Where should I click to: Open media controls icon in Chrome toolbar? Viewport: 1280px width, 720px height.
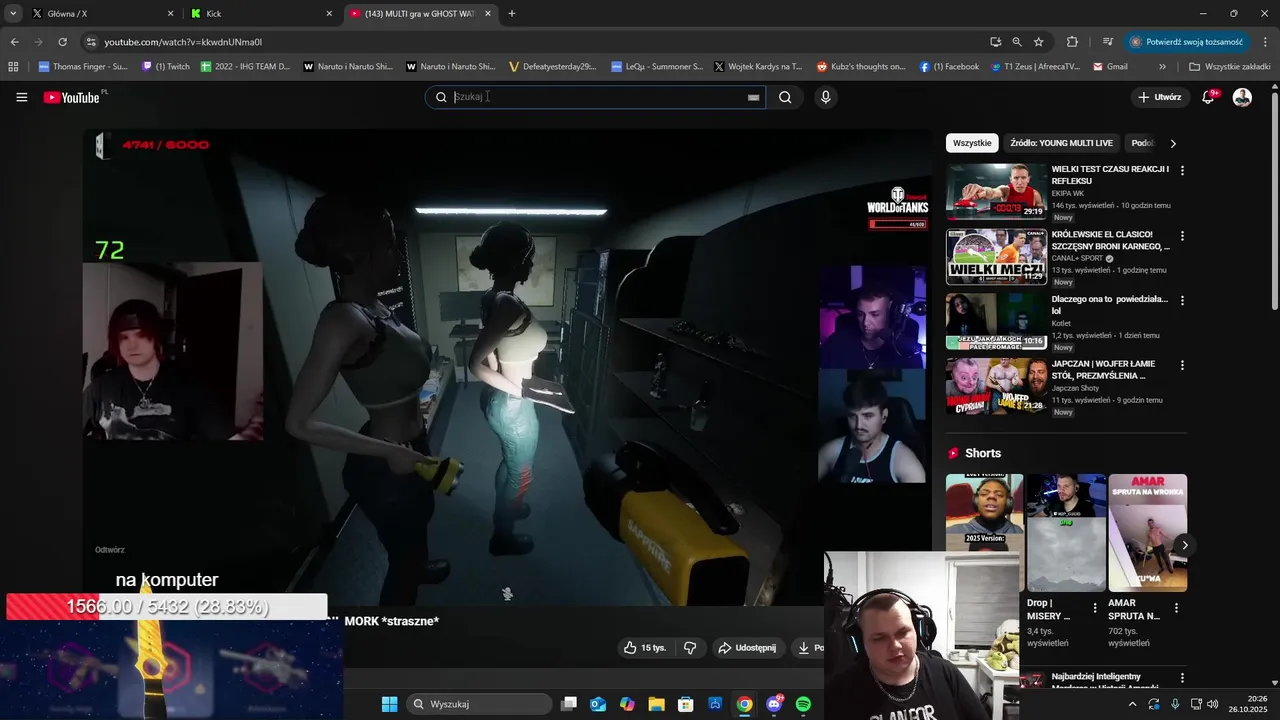click(1108, 42)
